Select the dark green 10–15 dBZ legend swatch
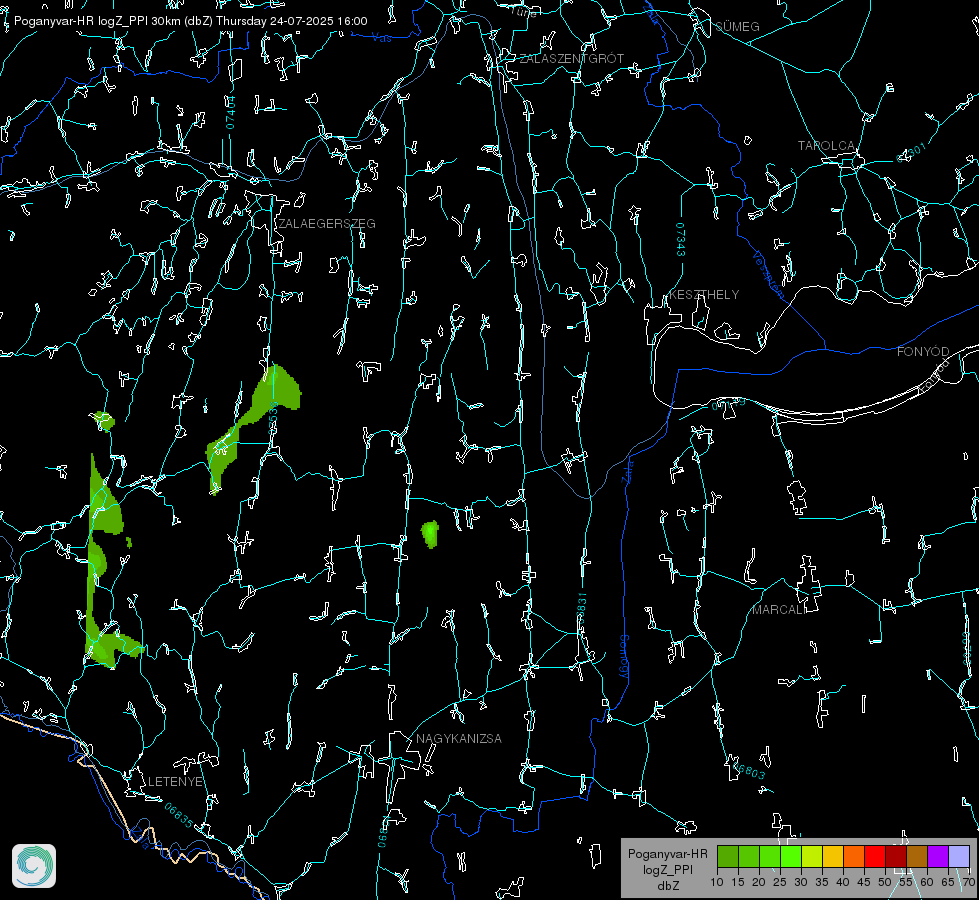Image resolution: width=979 pixels, height=900 pixels. point(728,856)
